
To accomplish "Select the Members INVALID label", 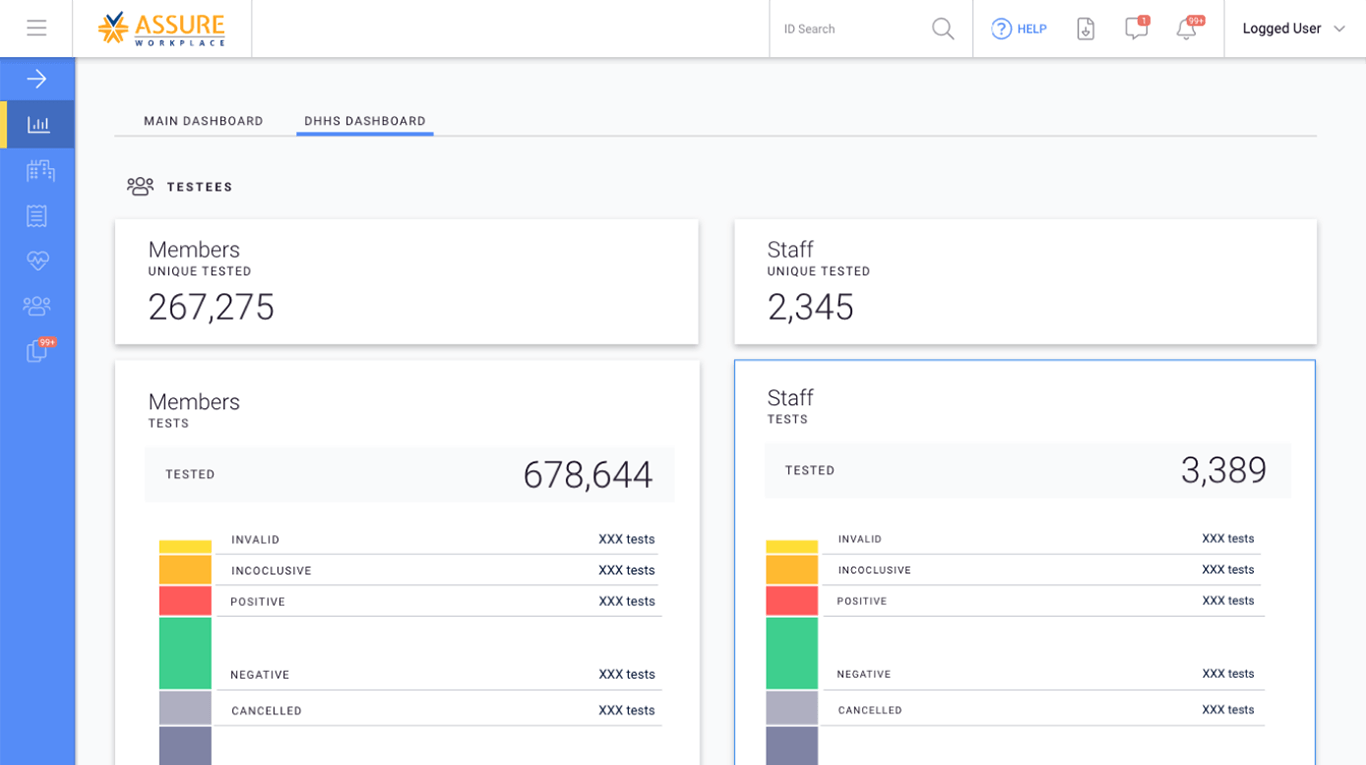I will pos(255,540).
